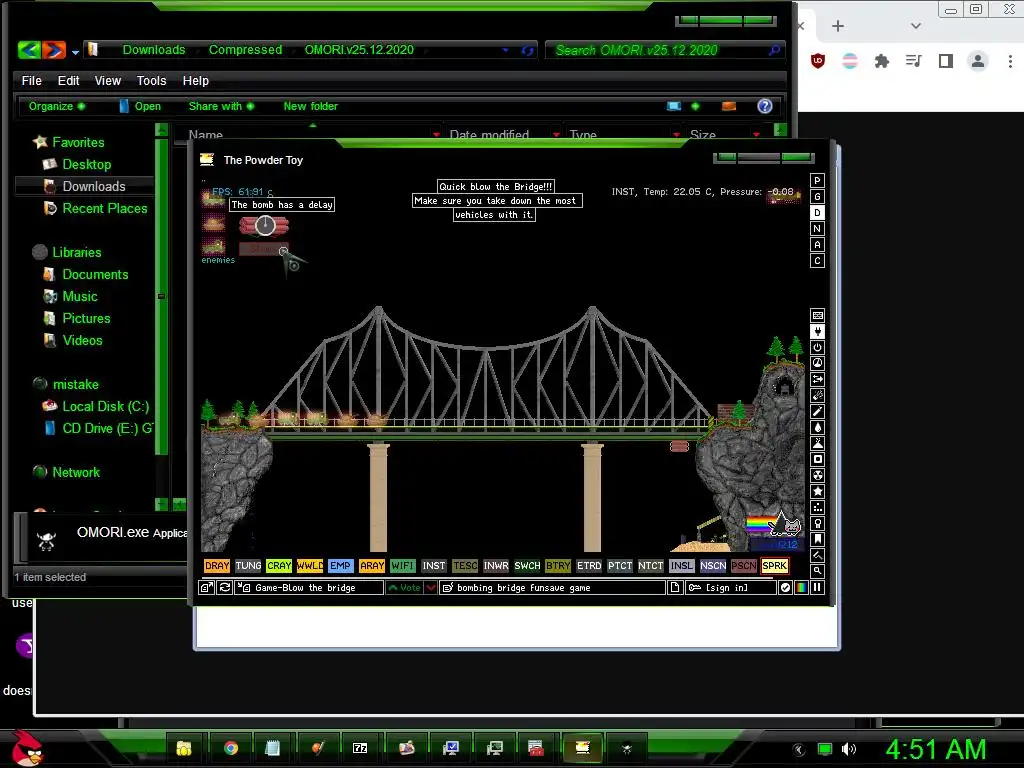
Task: Click the bombing bridge funsave game tags field
Action: (552, 588)
